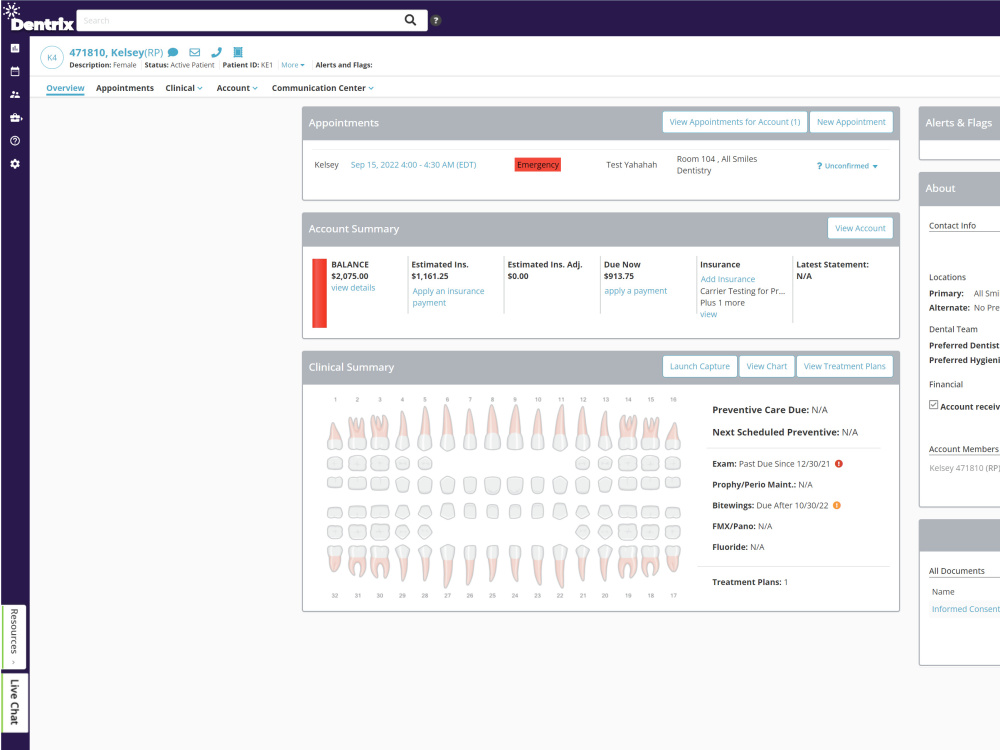Switch to the Appointments tab
This screenshot has width=1000, height=750.
click(x=125, y=88)
